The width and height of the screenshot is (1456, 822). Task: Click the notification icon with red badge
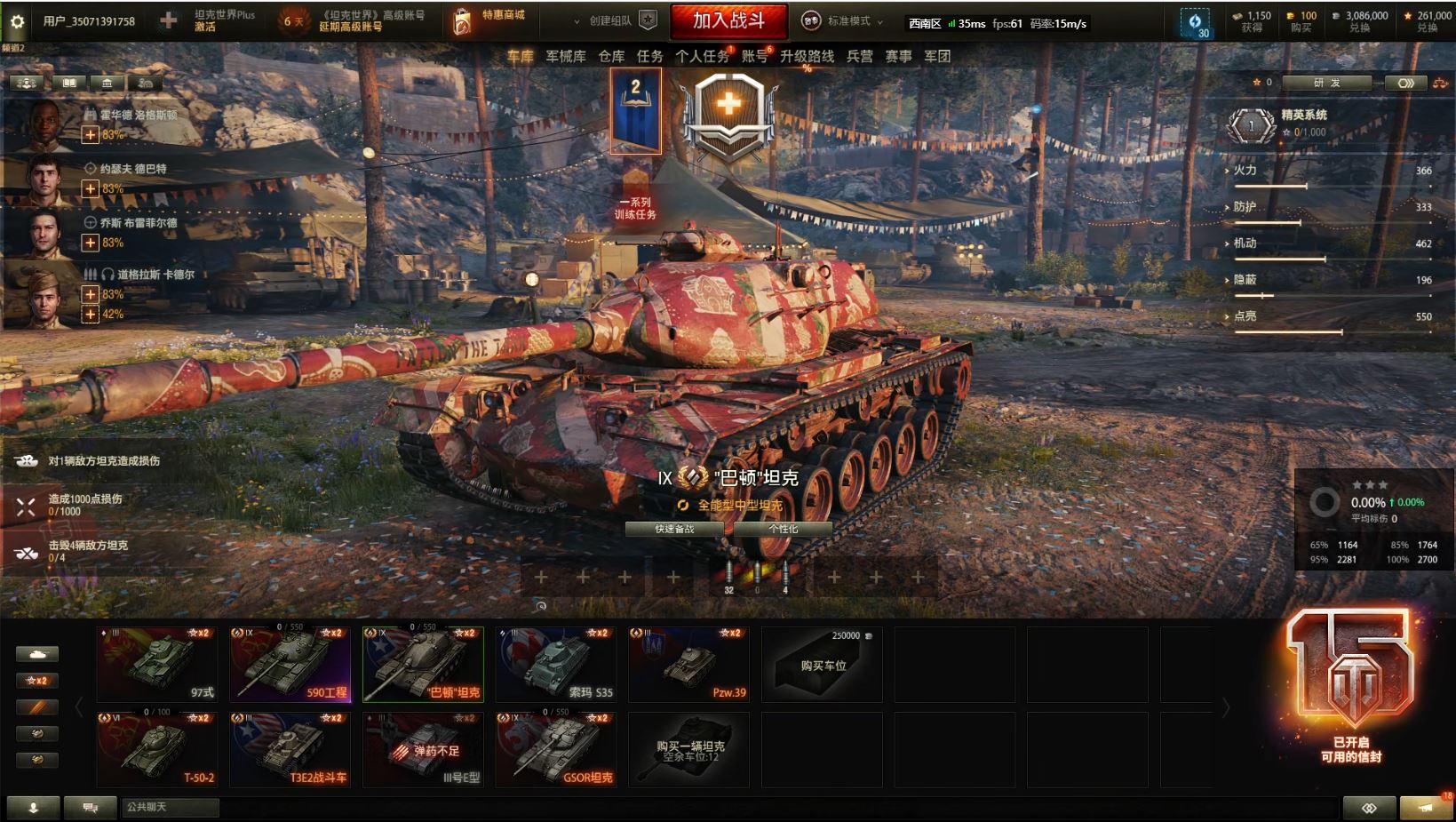tap(1425, 808)
